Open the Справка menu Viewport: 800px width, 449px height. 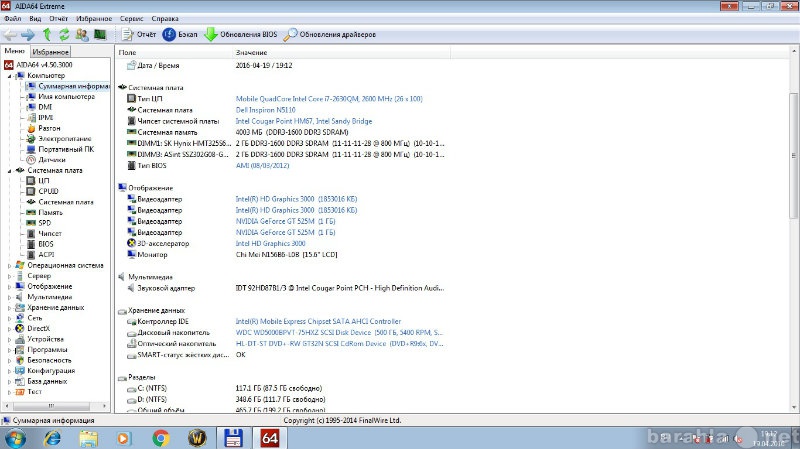165,18
